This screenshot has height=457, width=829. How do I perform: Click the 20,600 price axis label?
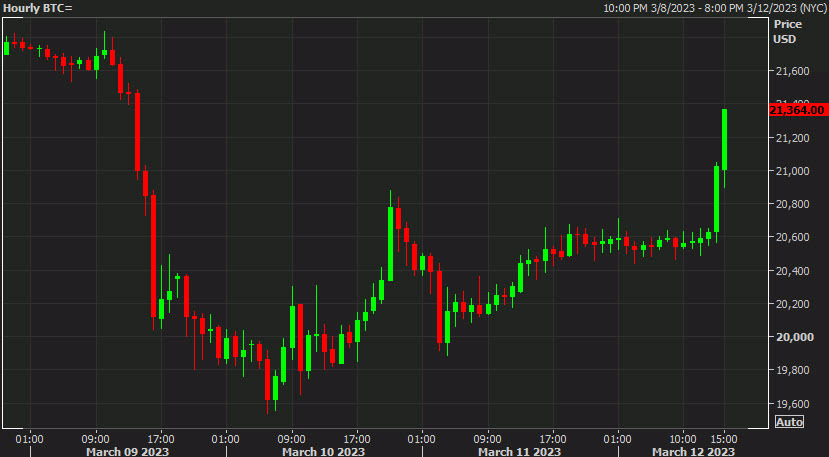pyautogui.click(x=791, y=237)
